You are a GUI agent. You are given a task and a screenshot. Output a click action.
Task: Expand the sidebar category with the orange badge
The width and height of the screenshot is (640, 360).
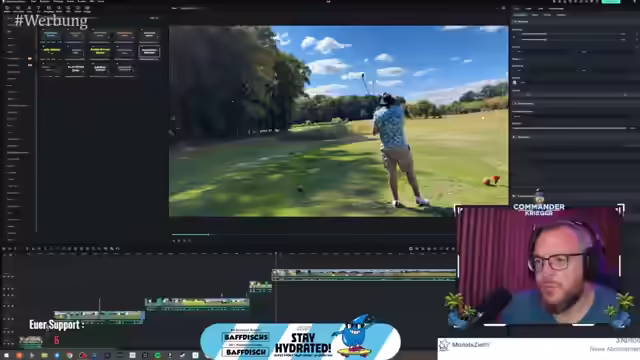(18, 58)
